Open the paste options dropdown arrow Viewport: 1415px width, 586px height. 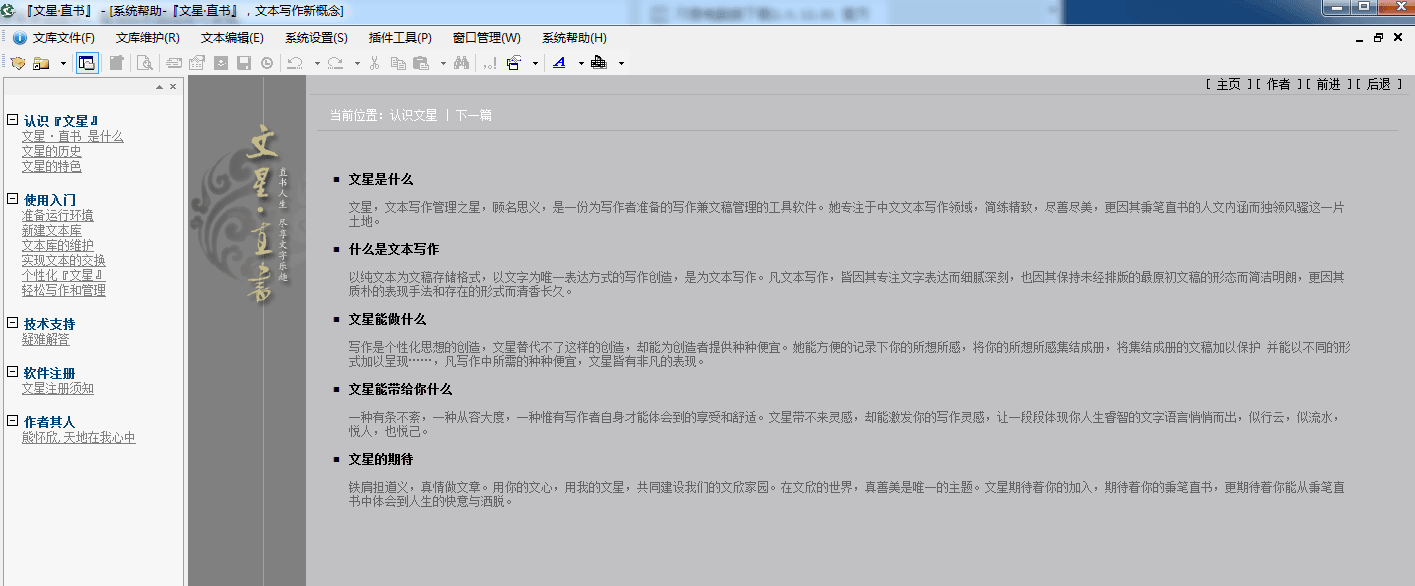443,63
